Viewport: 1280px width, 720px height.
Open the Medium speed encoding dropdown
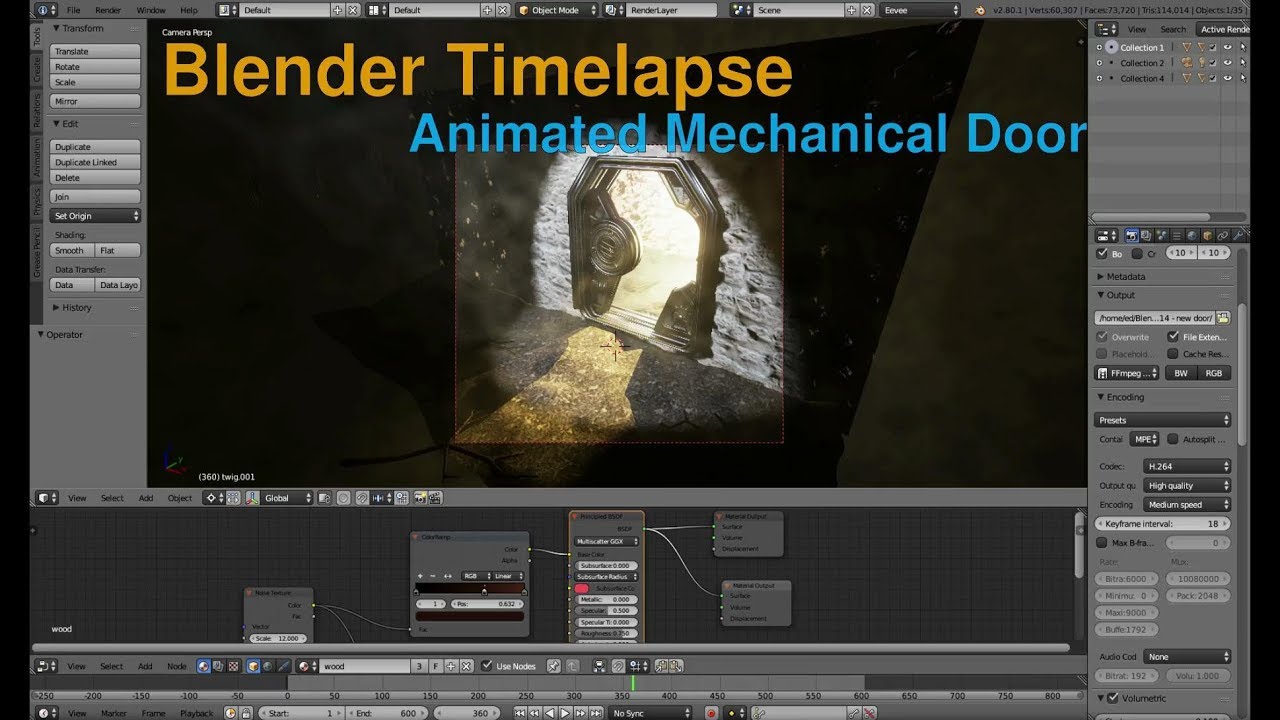[1188, 504]
